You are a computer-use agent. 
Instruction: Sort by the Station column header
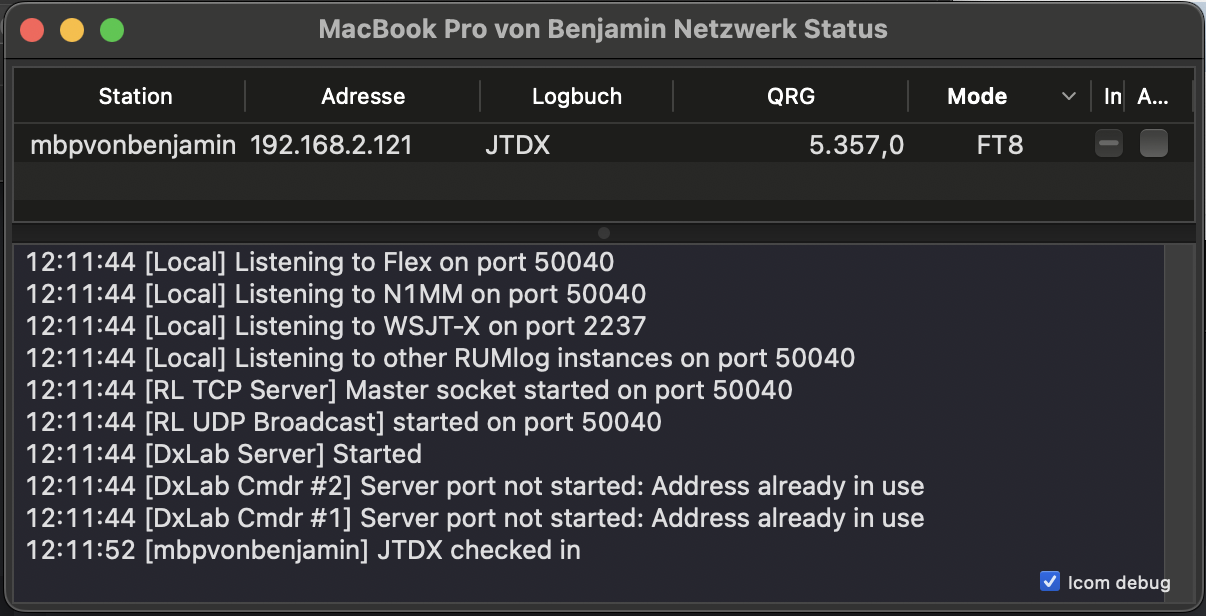[x=135, y=96]
